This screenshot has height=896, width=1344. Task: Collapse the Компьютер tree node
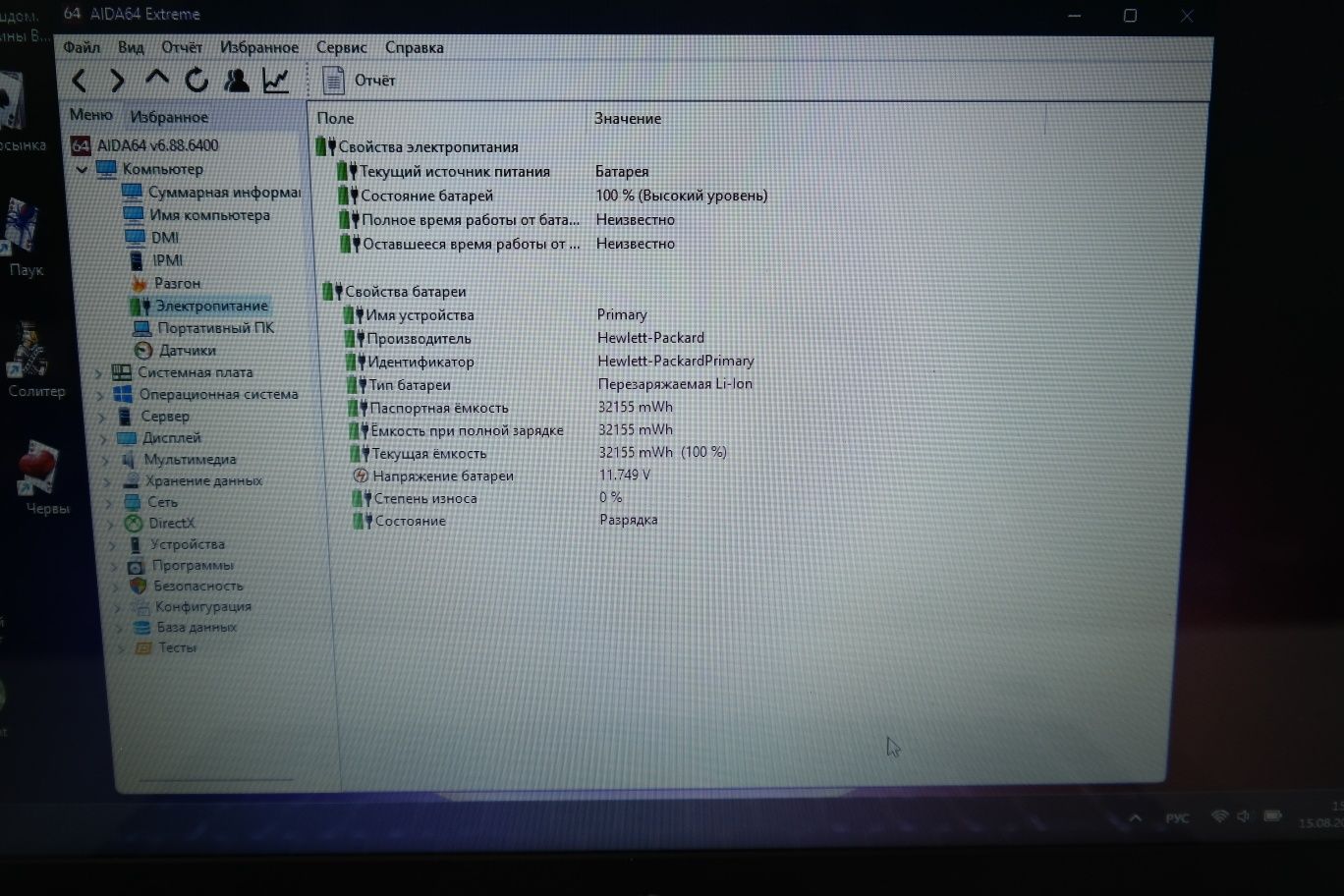tap(83, 169)
